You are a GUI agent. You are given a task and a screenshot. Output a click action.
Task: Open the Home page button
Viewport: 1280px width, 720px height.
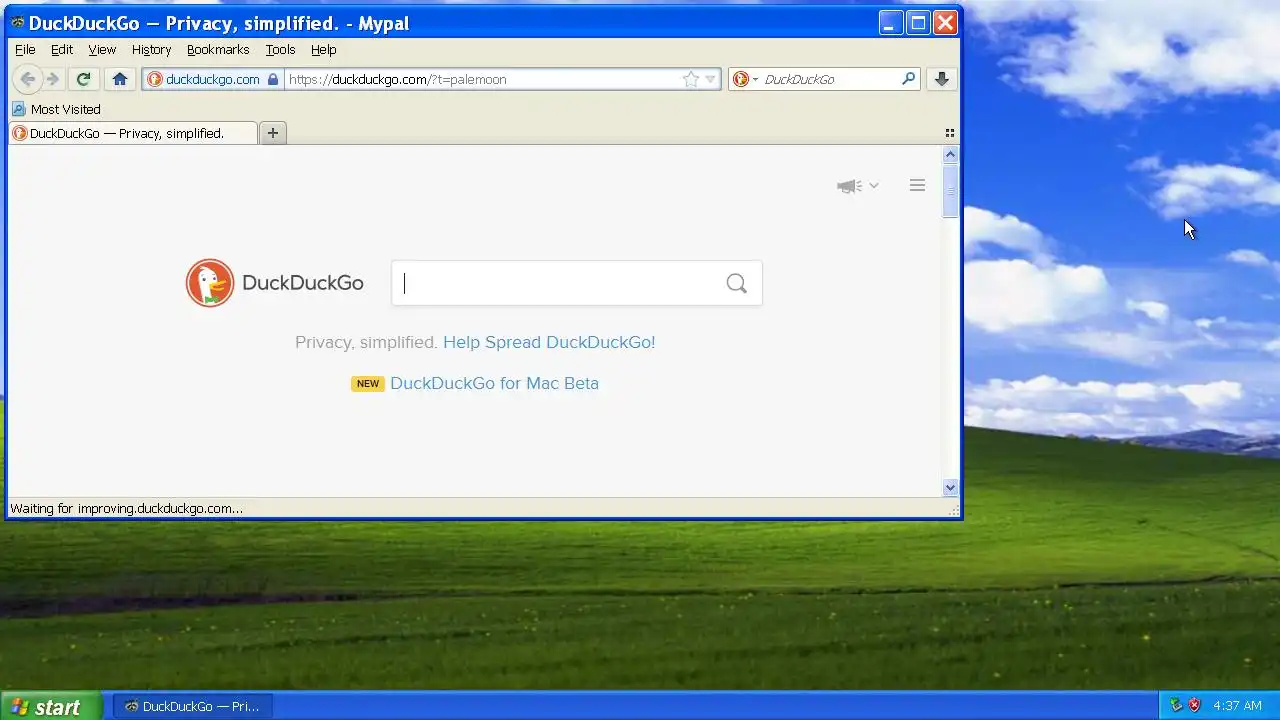point(120,79)
